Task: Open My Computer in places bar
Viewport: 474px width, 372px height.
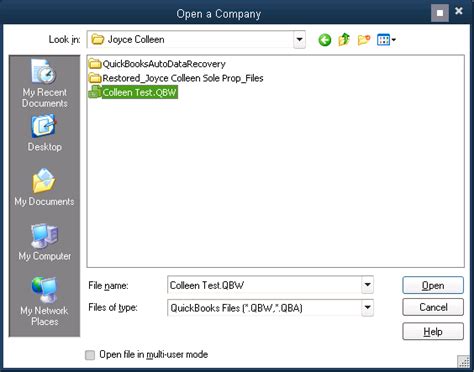Action: [x=44, y=242]
